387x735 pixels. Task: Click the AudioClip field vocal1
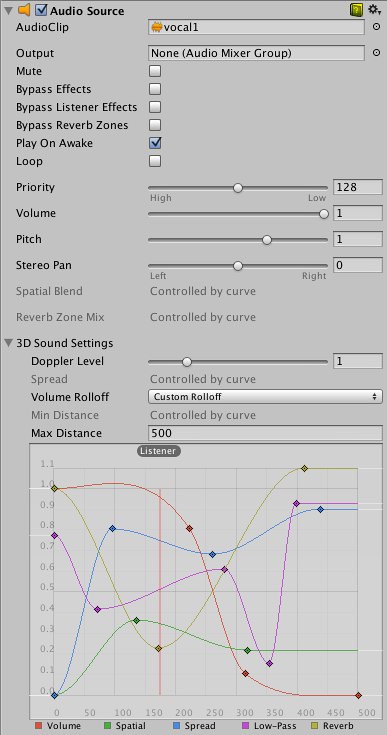(x=256, y=27)
